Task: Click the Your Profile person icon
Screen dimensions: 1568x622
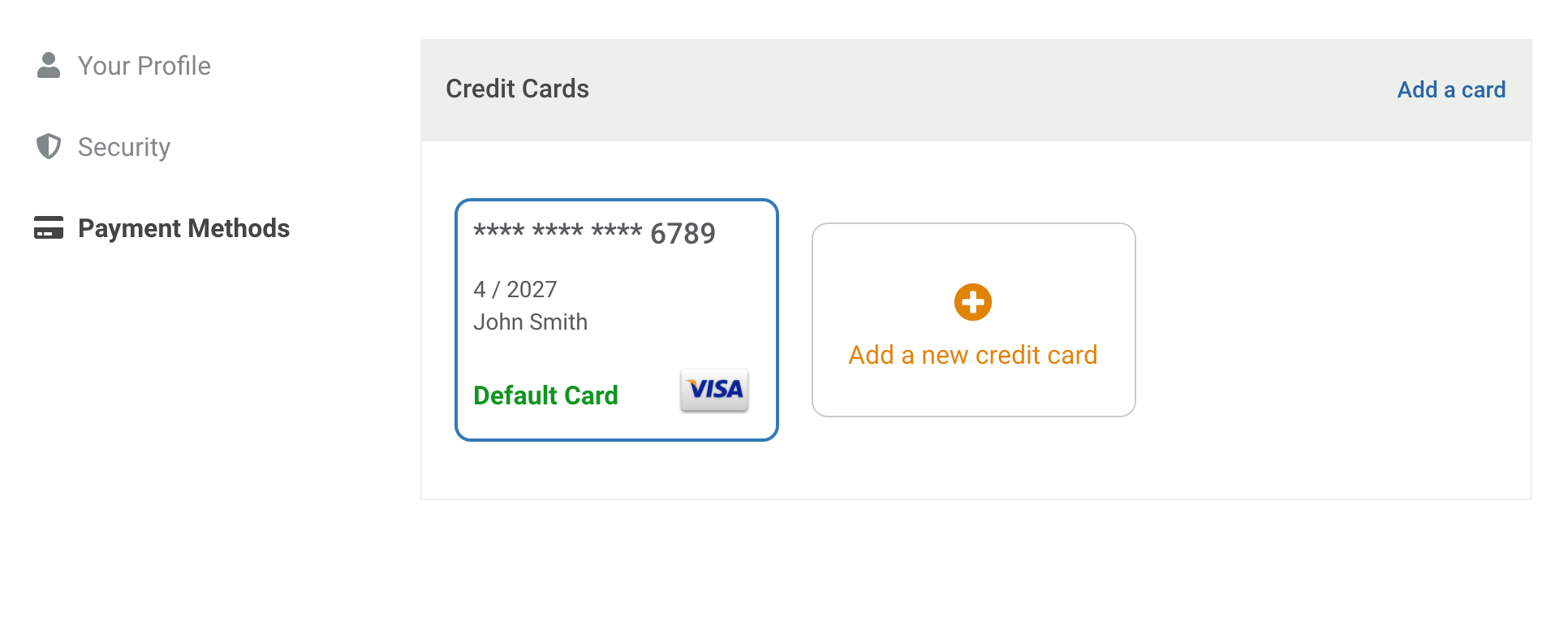Action: 49,65
